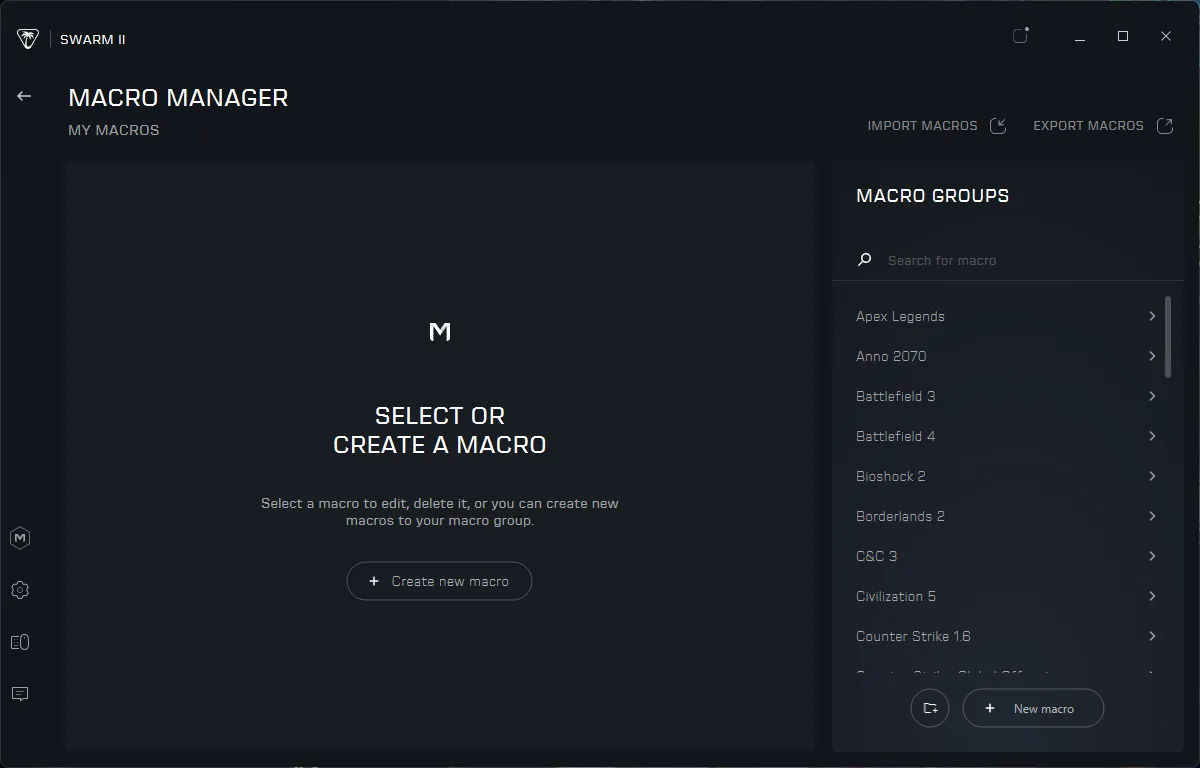This screenshot has width=1200, height=768.
Task: Click Import Macros link
Action: click(x=922, y=126)
